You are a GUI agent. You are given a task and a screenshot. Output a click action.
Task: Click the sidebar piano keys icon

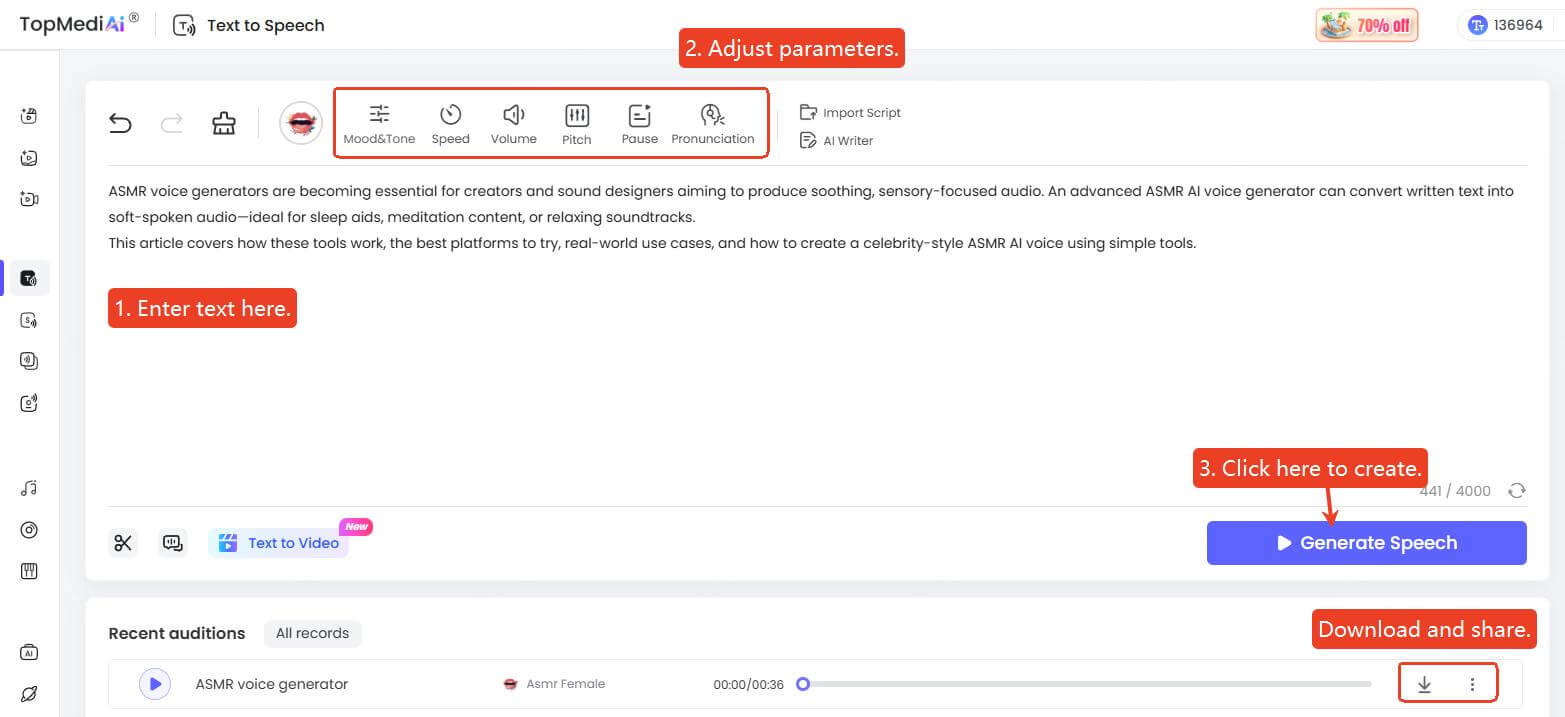point(29,572)
